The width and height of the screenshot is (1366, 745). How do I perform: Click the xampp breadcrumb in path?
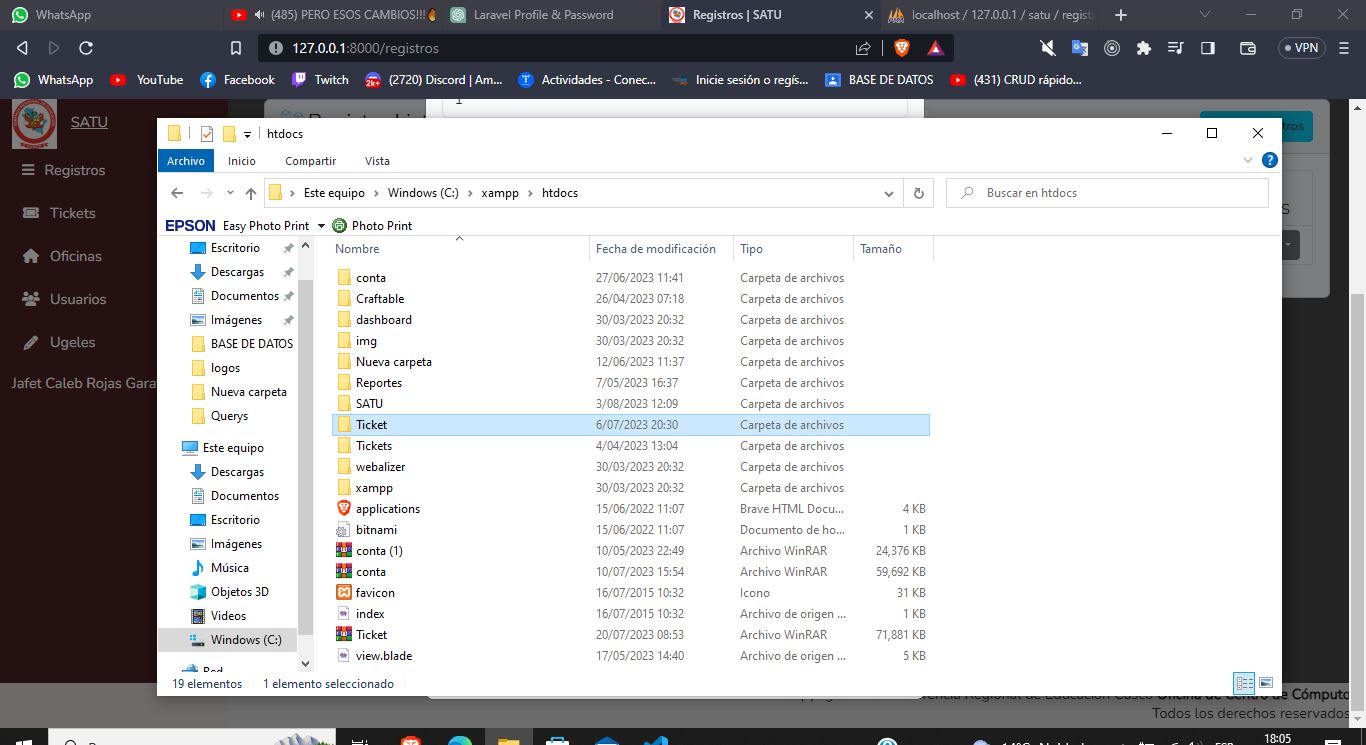[499, 193]
